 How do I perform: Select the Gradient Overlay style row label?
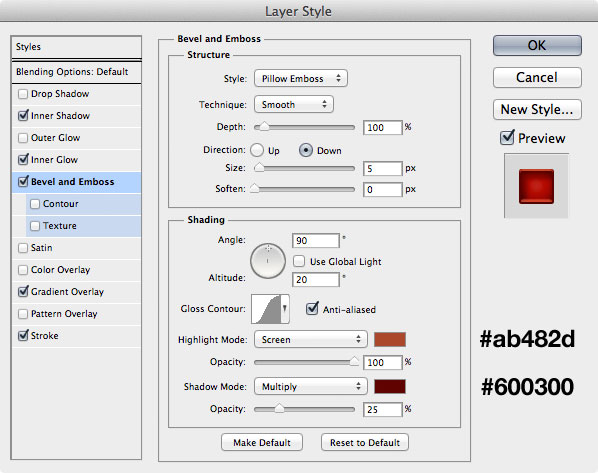[67, 292]
